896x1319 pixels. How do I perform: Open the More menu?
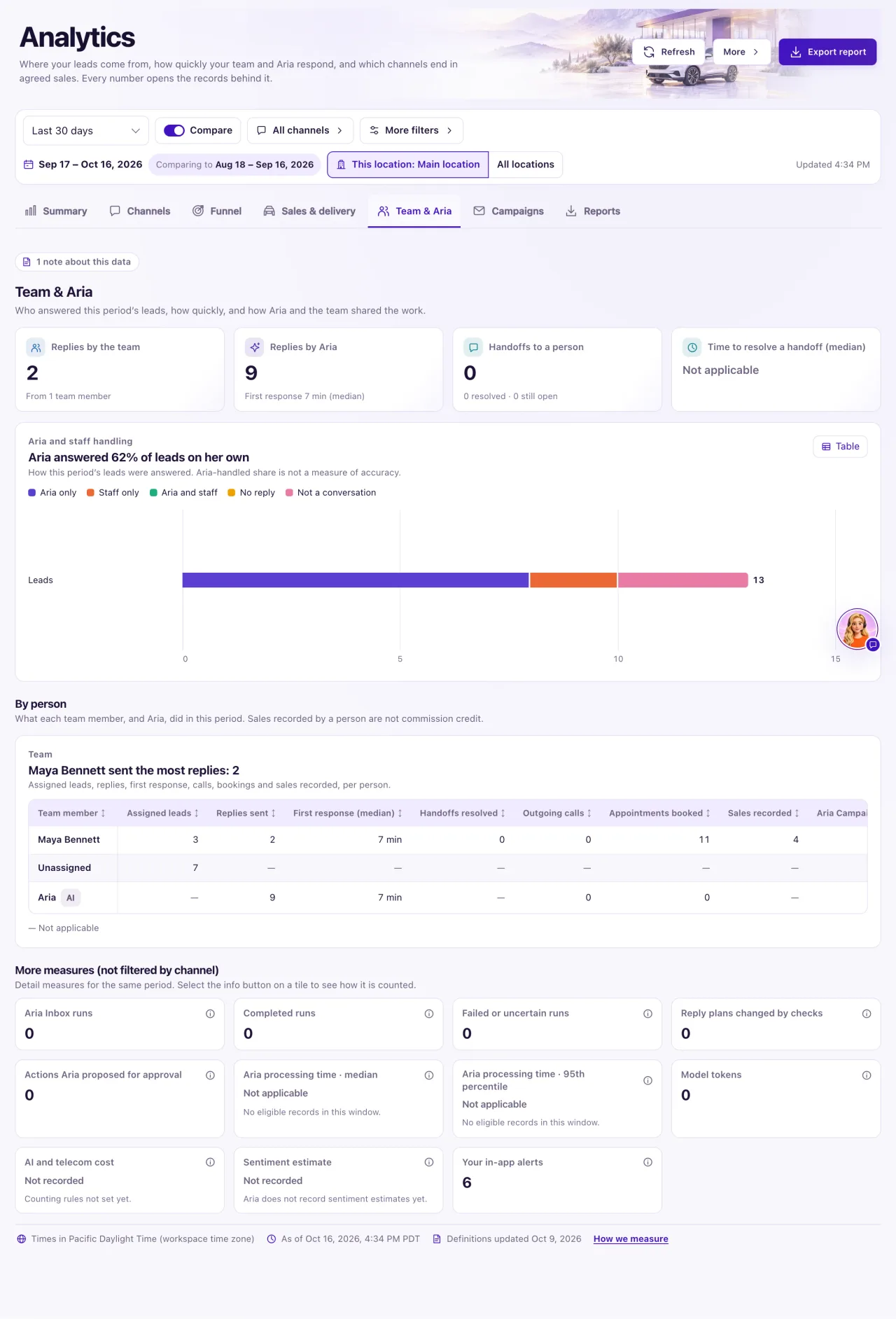click(x=741, y=52)
